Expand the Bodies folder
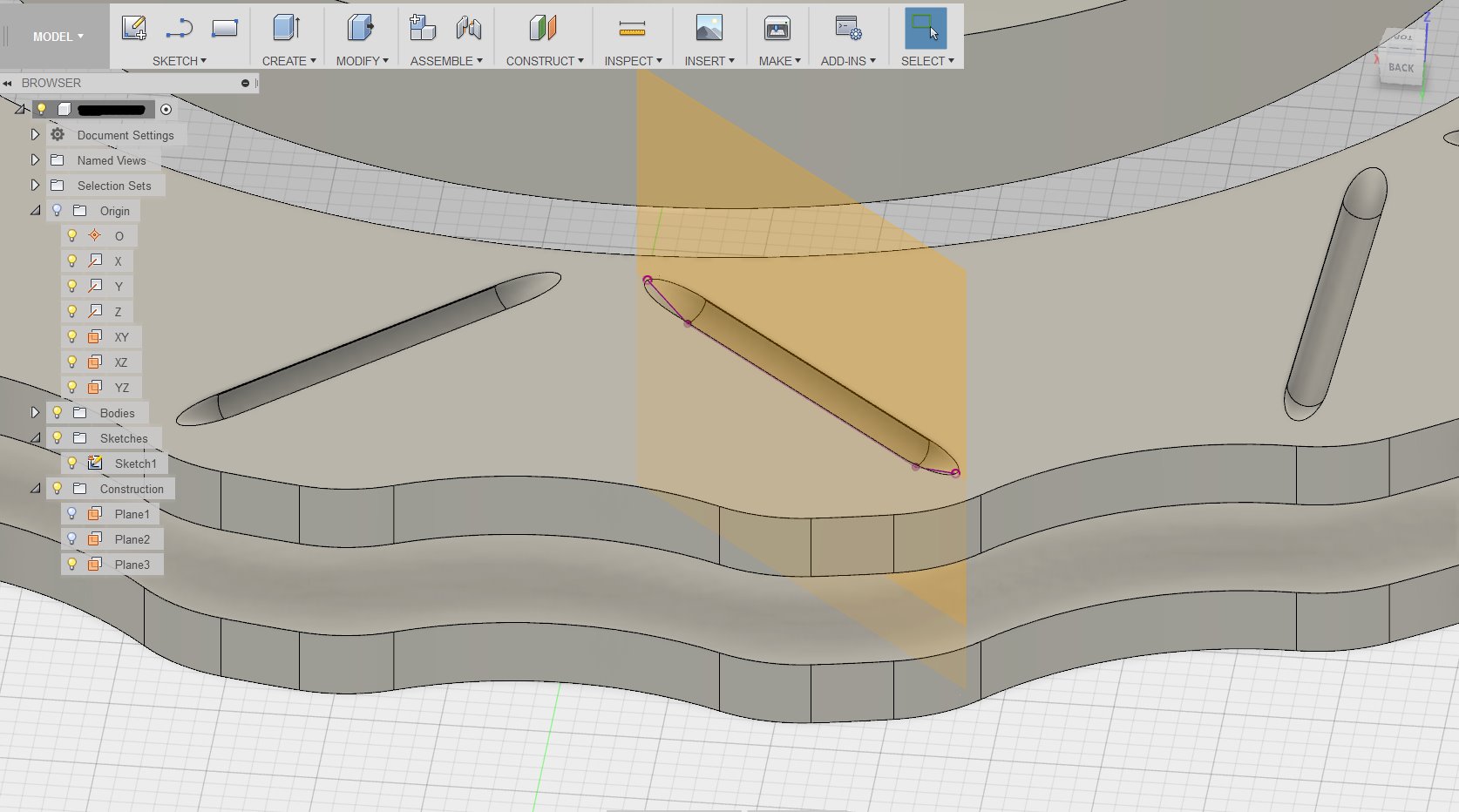Image resolution: width=1459 pixels, height=812 pixels. click(35, 413)
